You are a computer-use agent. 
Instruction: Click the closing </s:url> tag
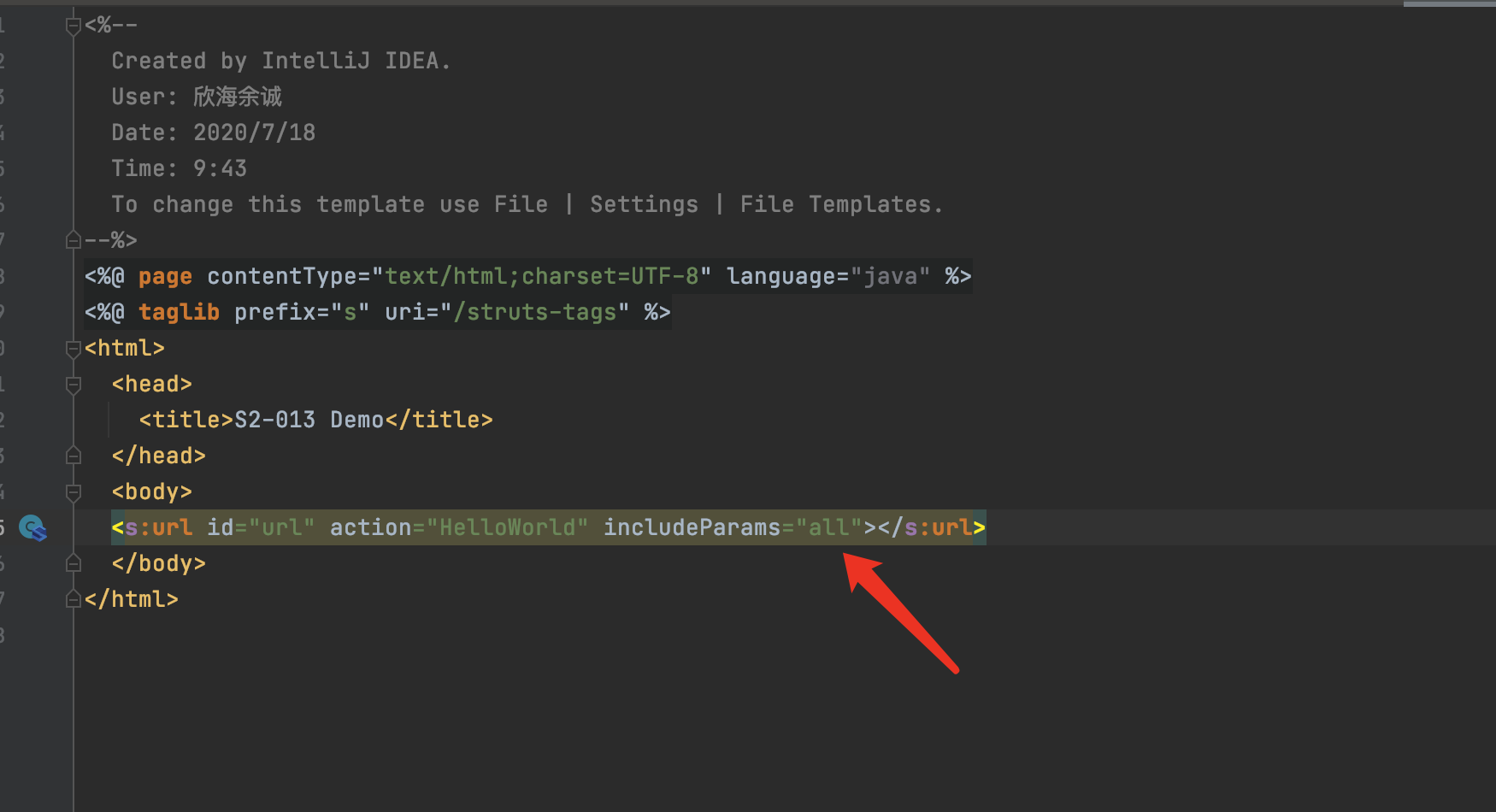pyautogui.click(x=932, y=527)
